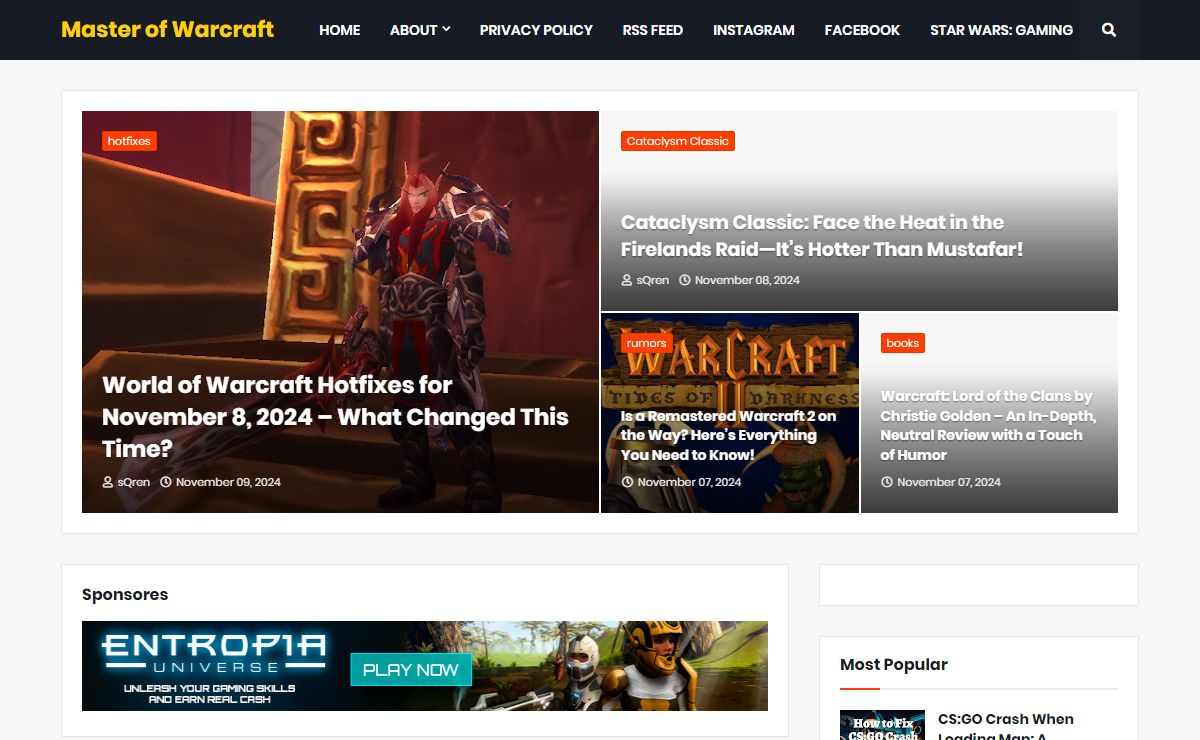1200x740 pixels.
Task: Click the November 08, 2024 post date
Action: tap(747, 280)
